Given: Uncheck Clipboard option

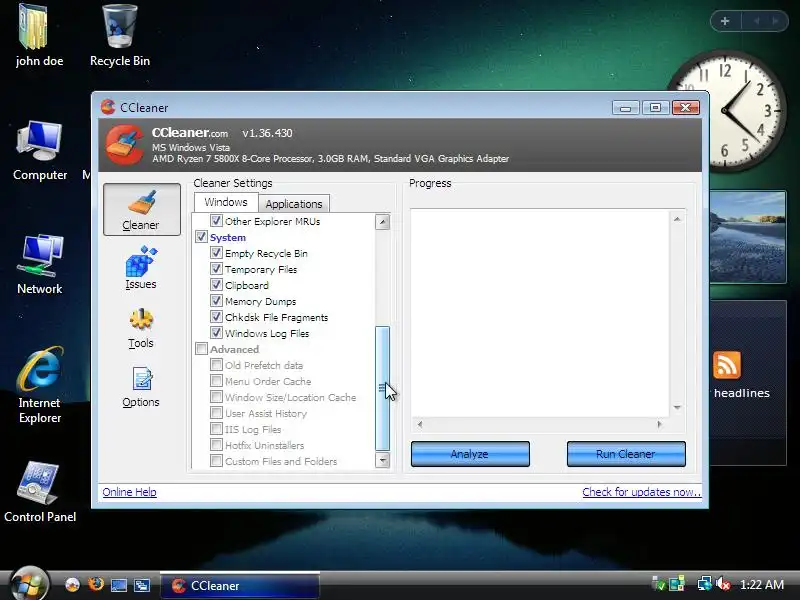Looking at the screenshot, I should [x=216, y=285].
